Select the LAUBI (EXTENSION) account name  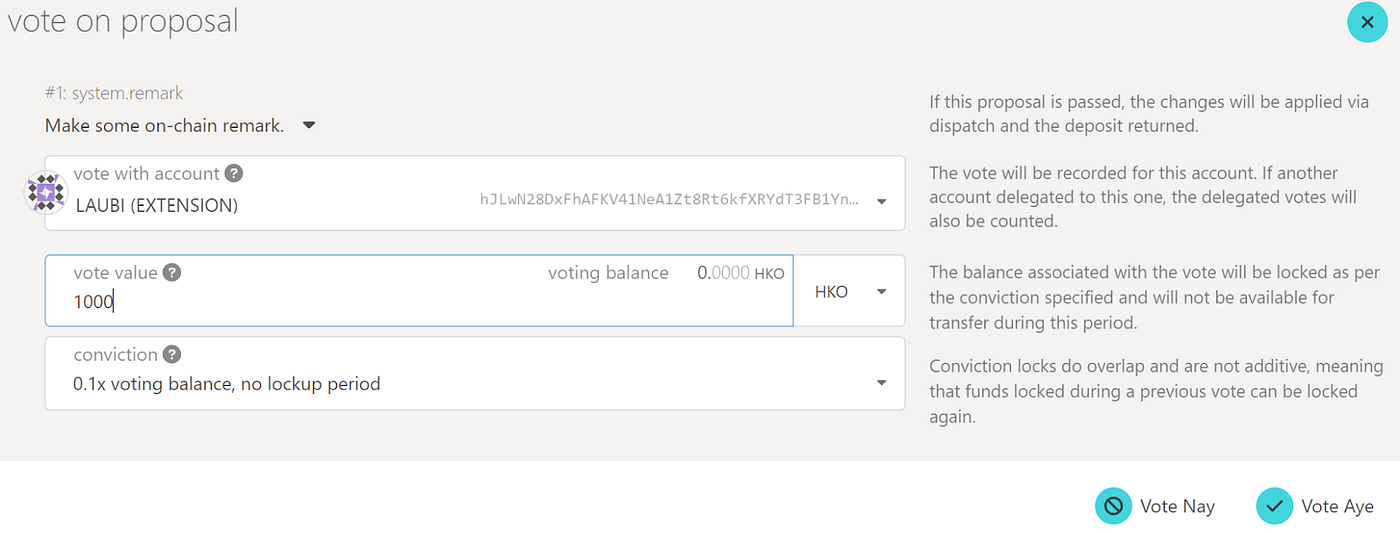[x=157, y=206]
